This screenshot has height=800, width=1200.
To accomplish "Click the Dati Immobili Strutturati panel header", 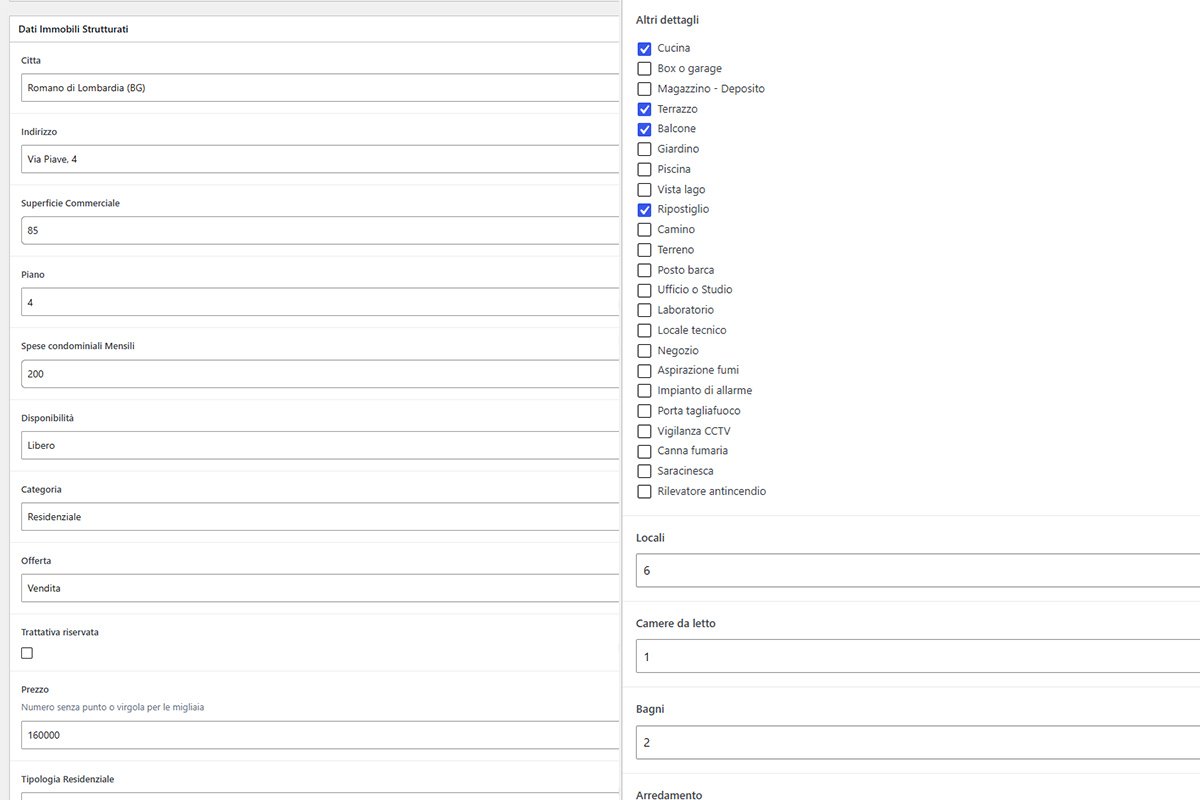I will click(x=314, y=29).
